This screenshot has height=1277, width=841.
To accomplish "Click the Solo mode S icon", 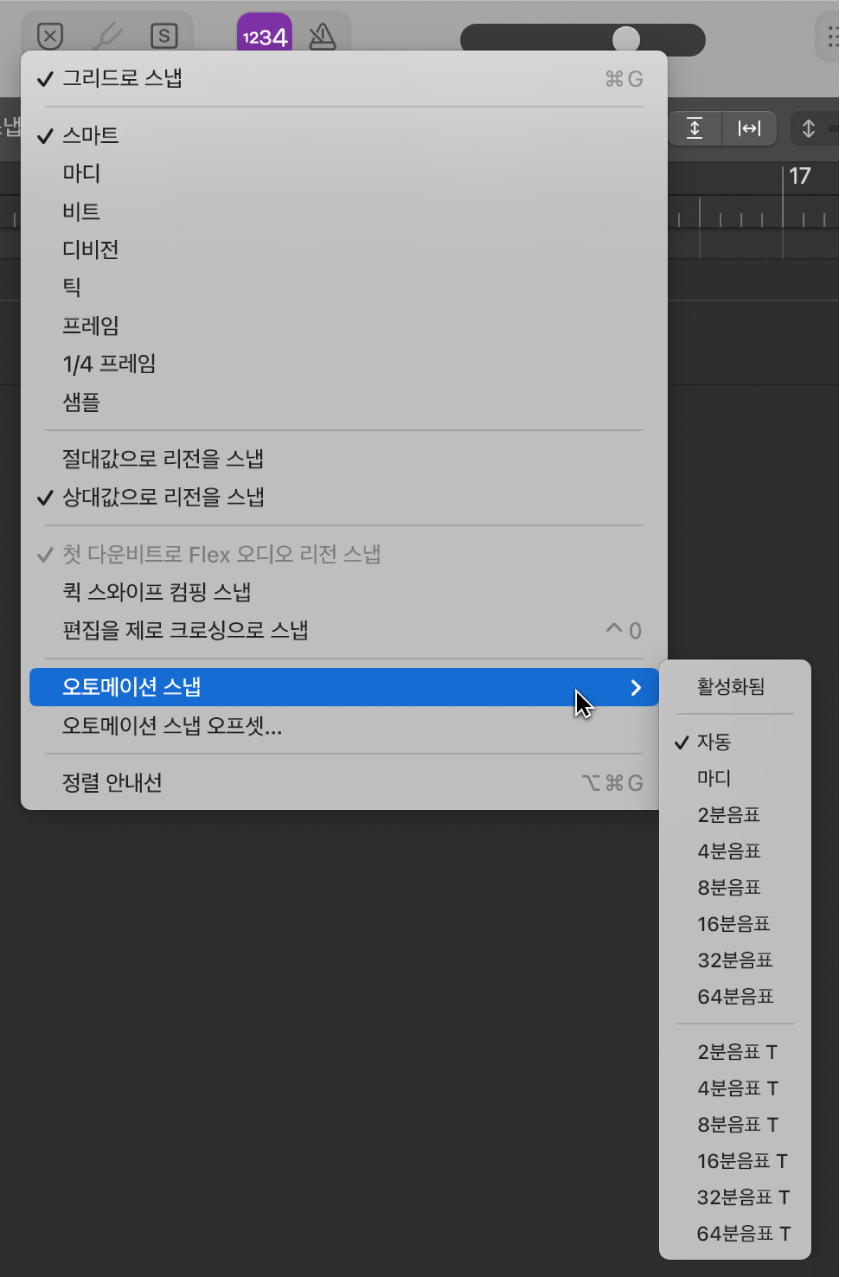I will coord(163,35).
